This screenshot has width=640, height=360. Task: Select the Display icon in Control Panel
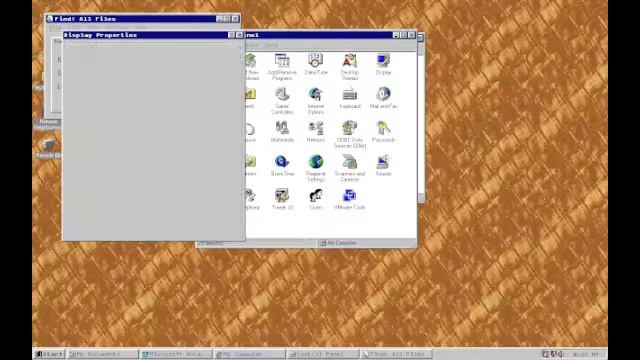click(x=383, y=64)
